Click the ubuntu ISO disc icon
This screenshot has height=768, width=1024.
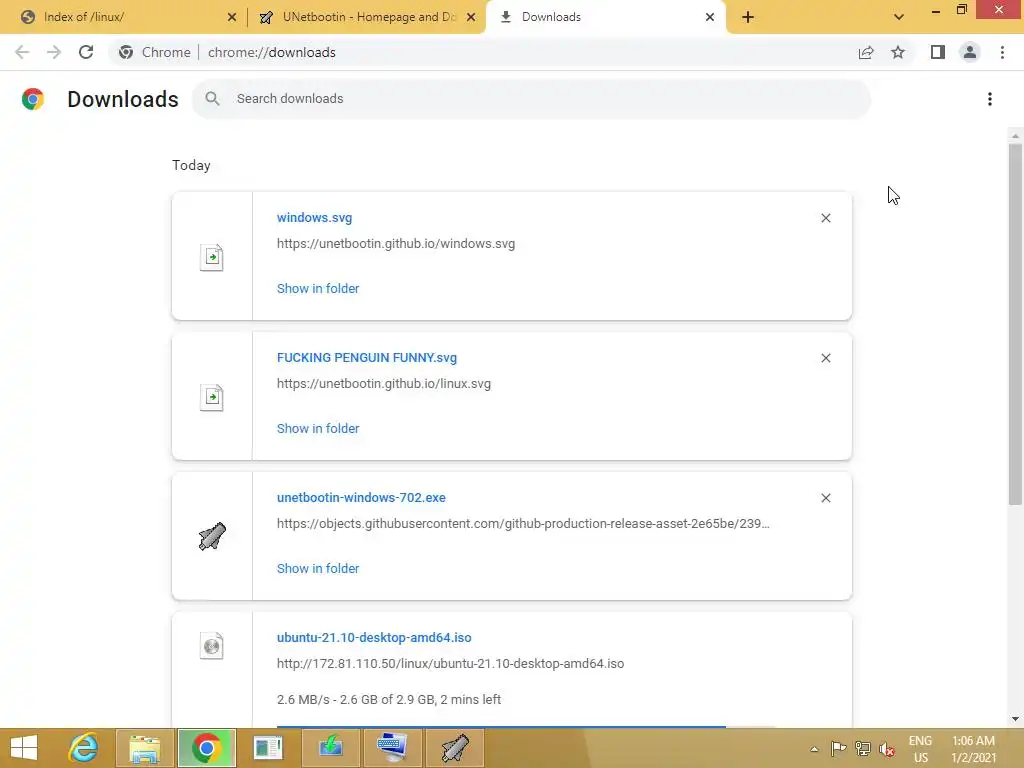(x=212, y=646)
